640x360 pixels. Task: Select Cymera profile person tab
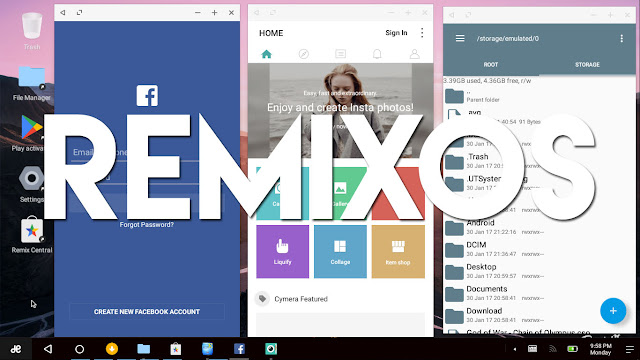point(414,54)
